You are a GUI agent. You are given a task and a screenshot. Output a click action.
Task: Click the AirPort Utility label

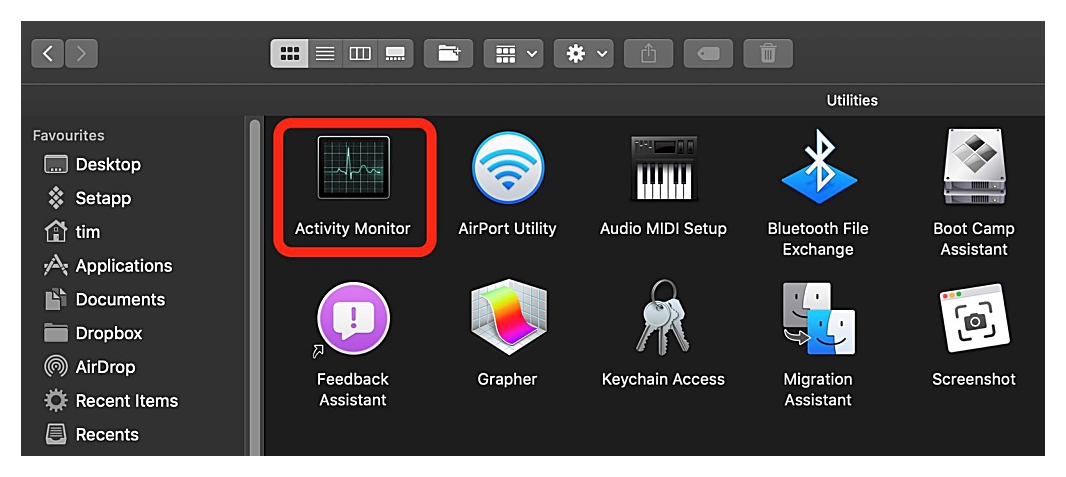click(x=507, y=228)
